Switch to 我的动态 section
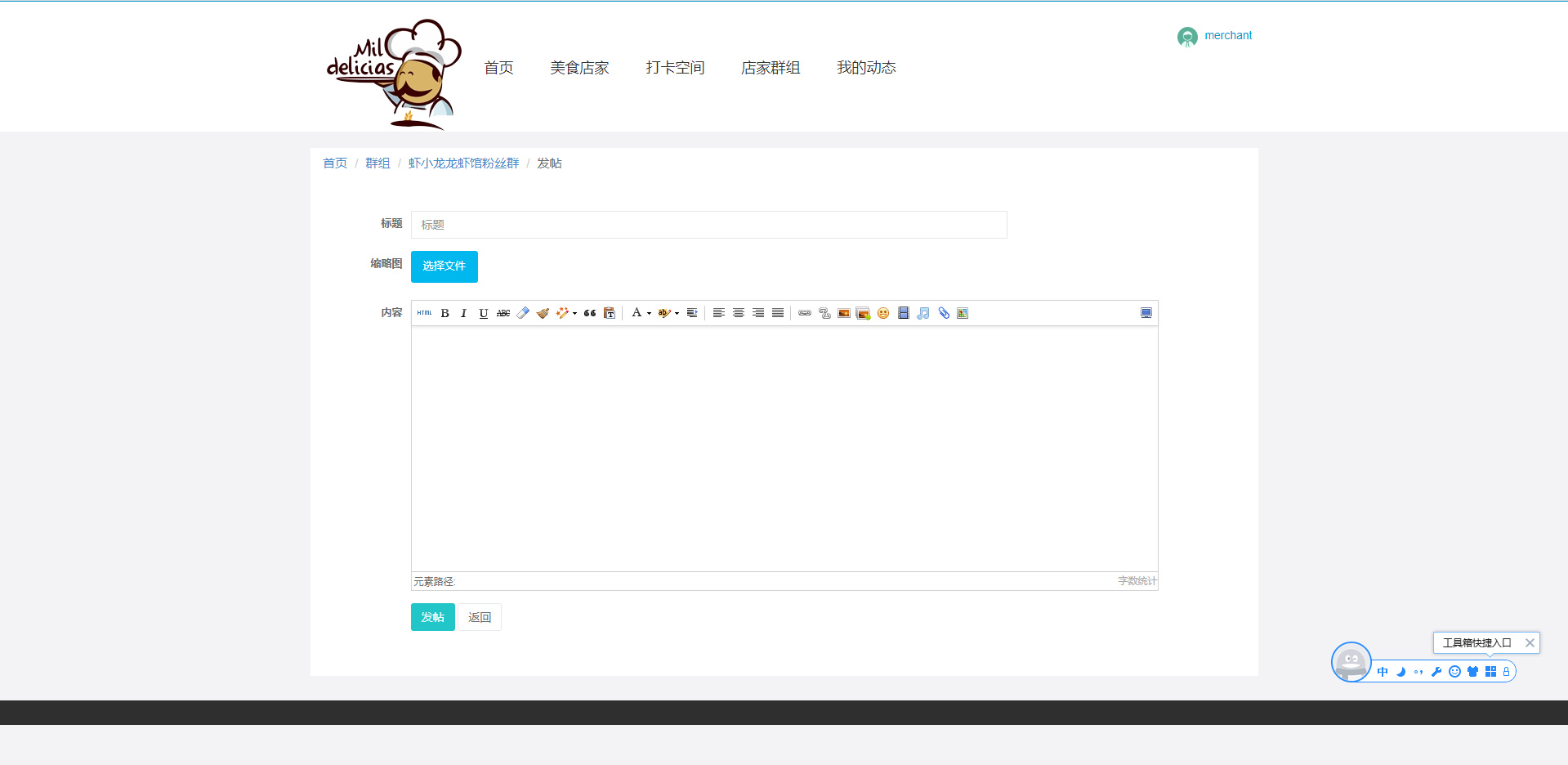 click(866, 68)
